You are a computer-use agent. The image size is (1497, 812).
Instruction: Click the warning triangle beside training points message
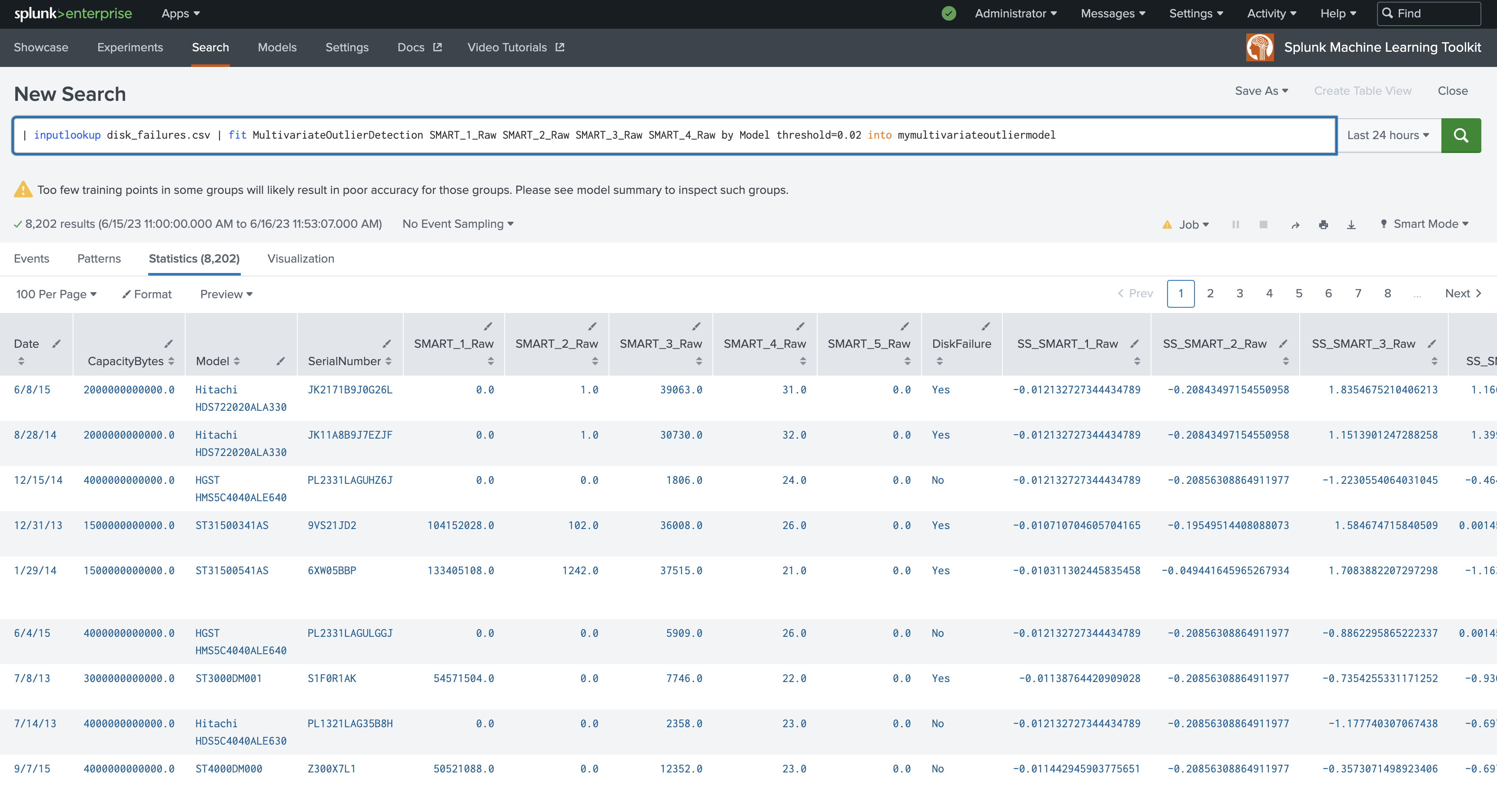(x=23, y=189)
